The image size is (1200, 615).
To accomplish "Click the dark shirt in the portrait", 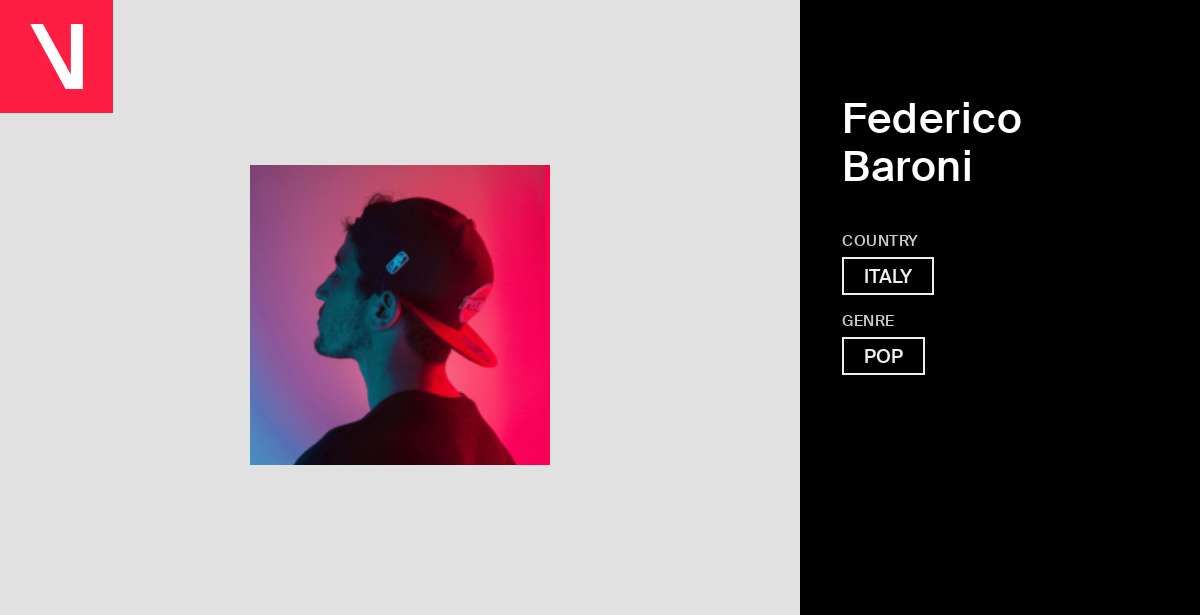I will pyautogui.click(x=410, y=432).
